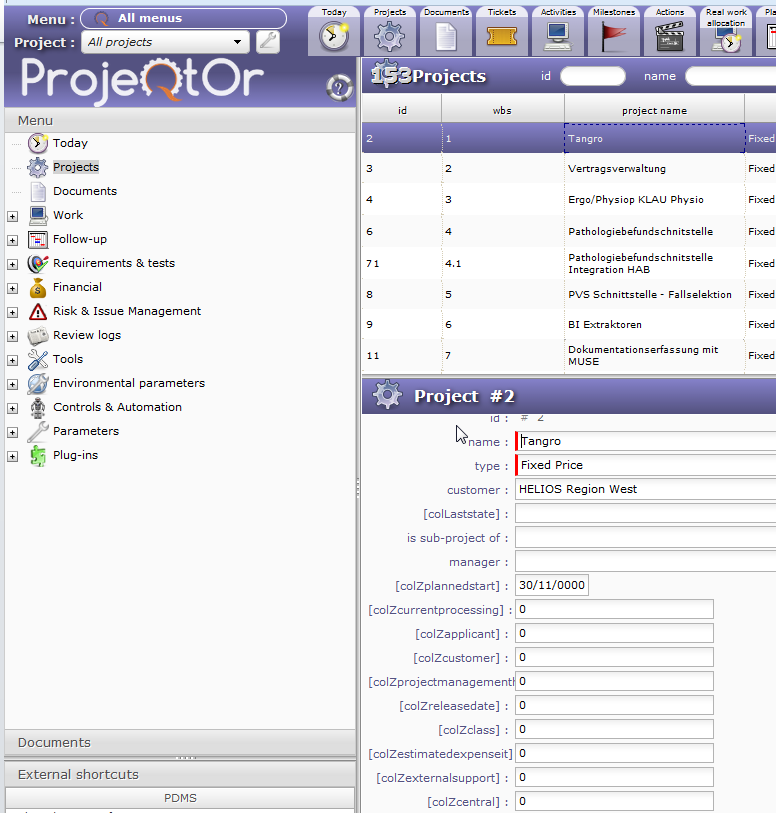Open the All projects dropdown
The height and width of the screenshot is (813, 776).
pyautogui.click(x=166, y=42)
